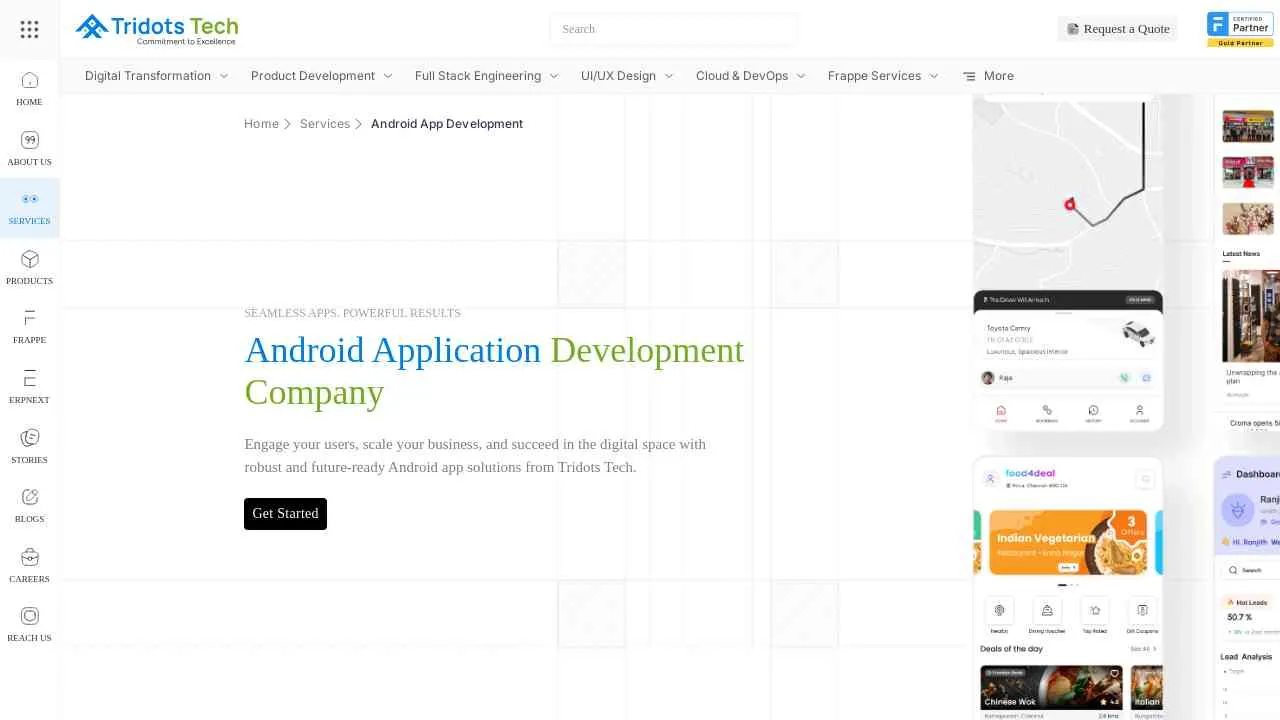Screen dimensions: 1280x720
Task: Click the 'Engage your users' paragraph text
Action: coord(475,455)
